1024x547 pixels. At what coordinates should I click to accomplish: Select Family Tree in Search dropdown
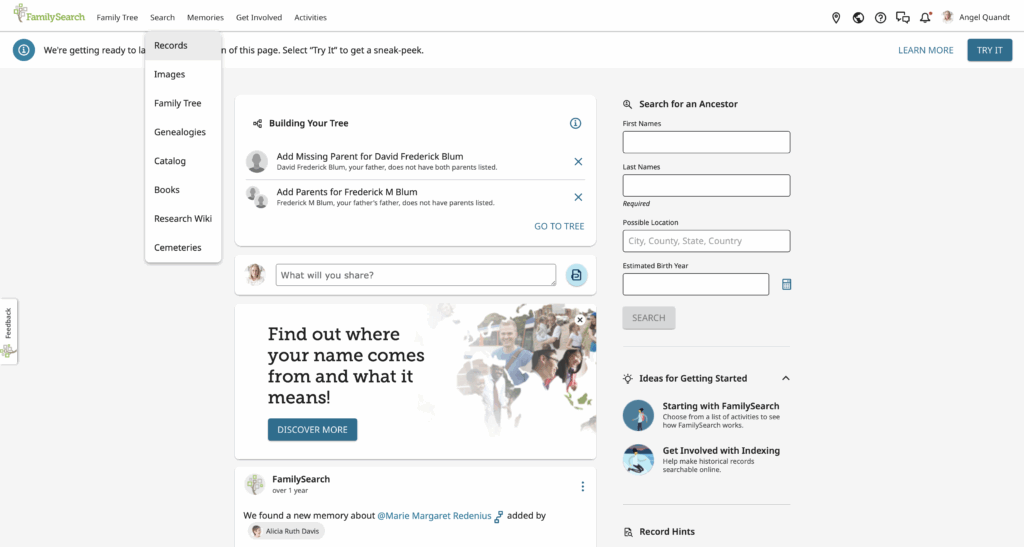coord(183,103)
